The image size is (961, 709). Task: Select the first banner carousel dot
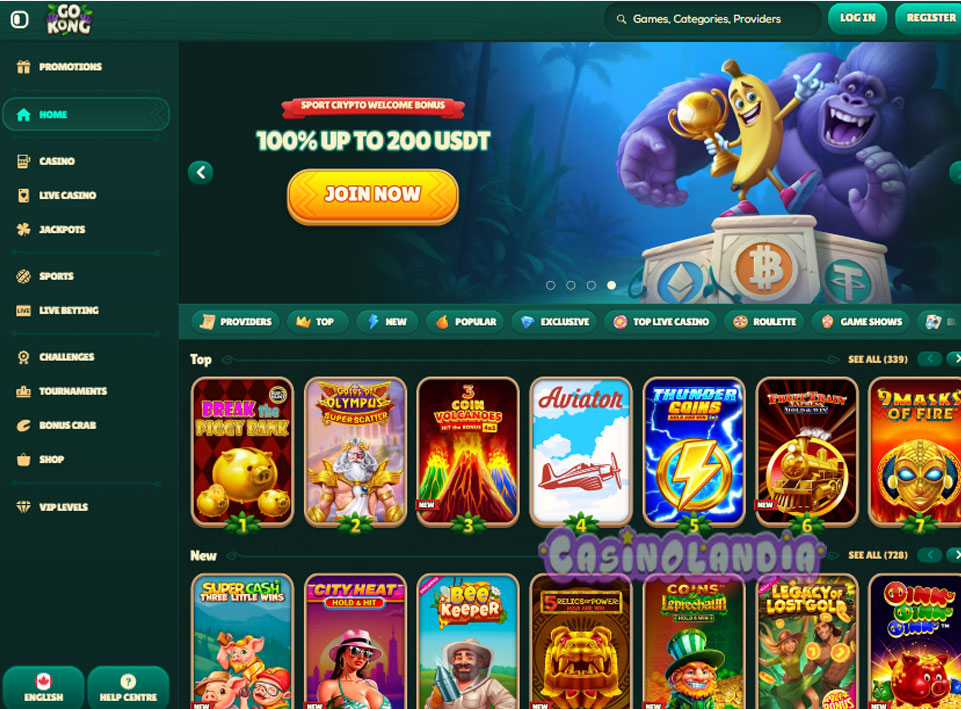pyautogui.click(x=550, y=286)
